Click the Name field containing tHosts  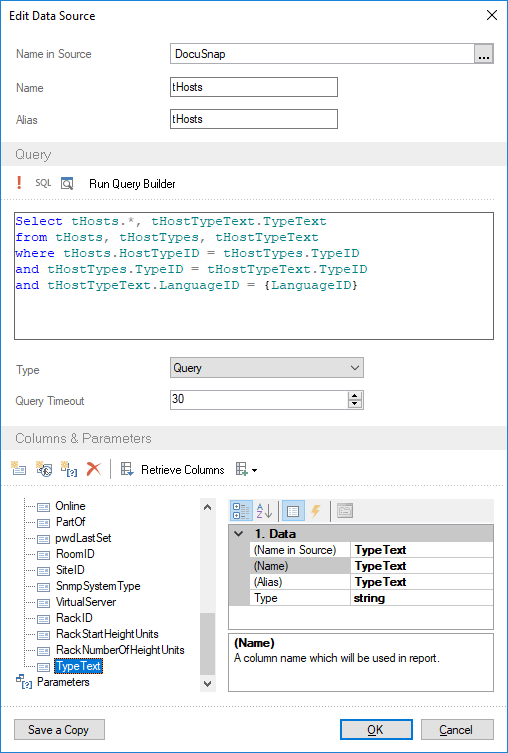[254, 87]
